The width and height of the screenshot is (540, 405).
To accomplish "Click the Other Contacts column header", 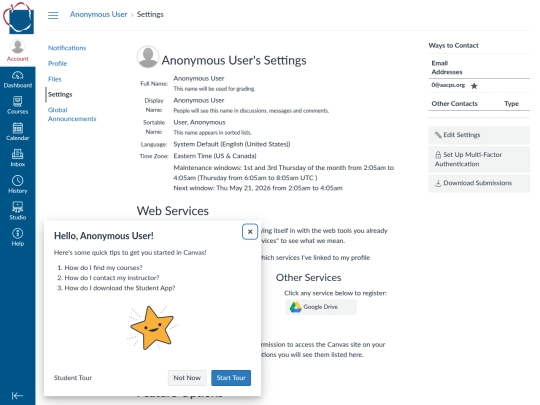I will pos(455,104).
